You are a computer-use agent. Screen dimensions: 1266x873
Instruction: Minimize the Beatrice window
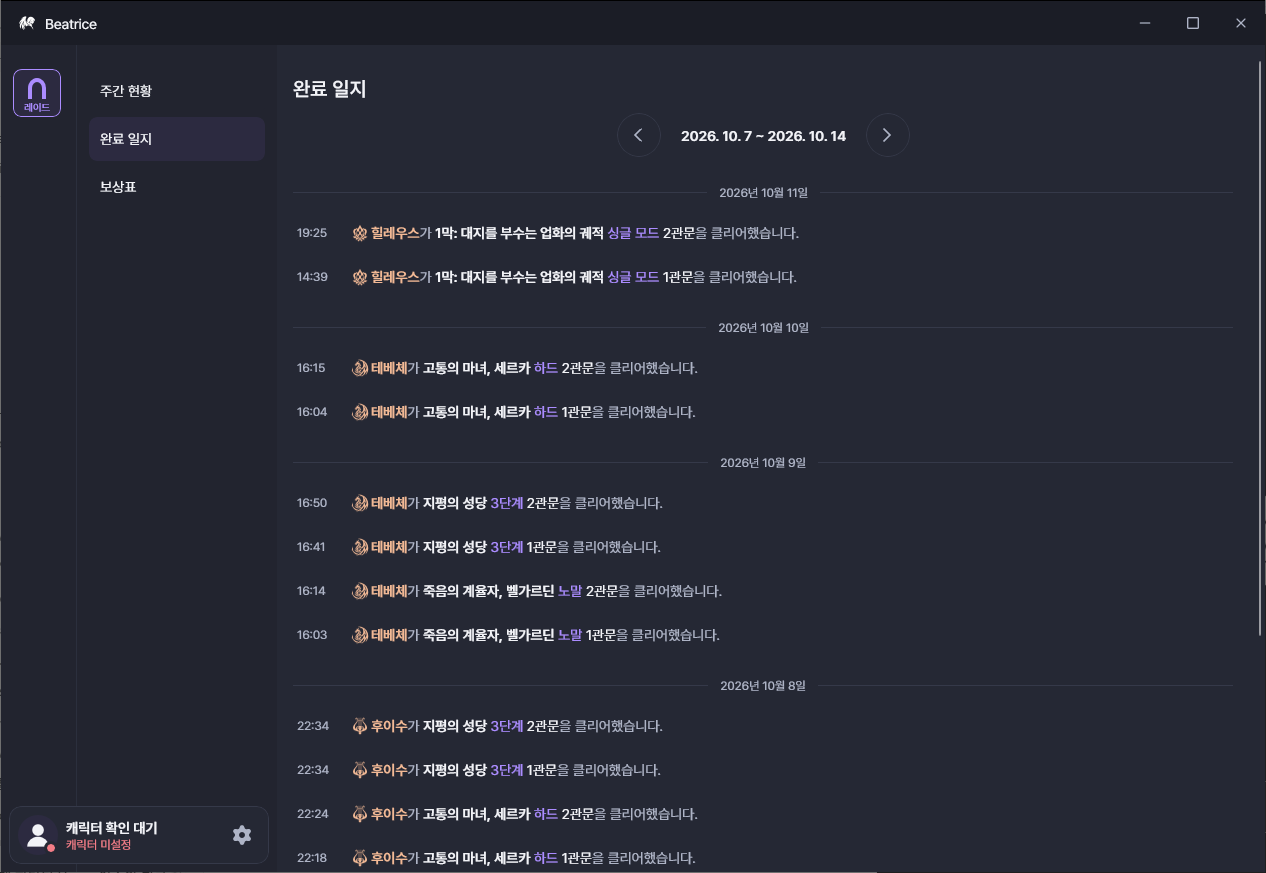tap(1145, 23)
